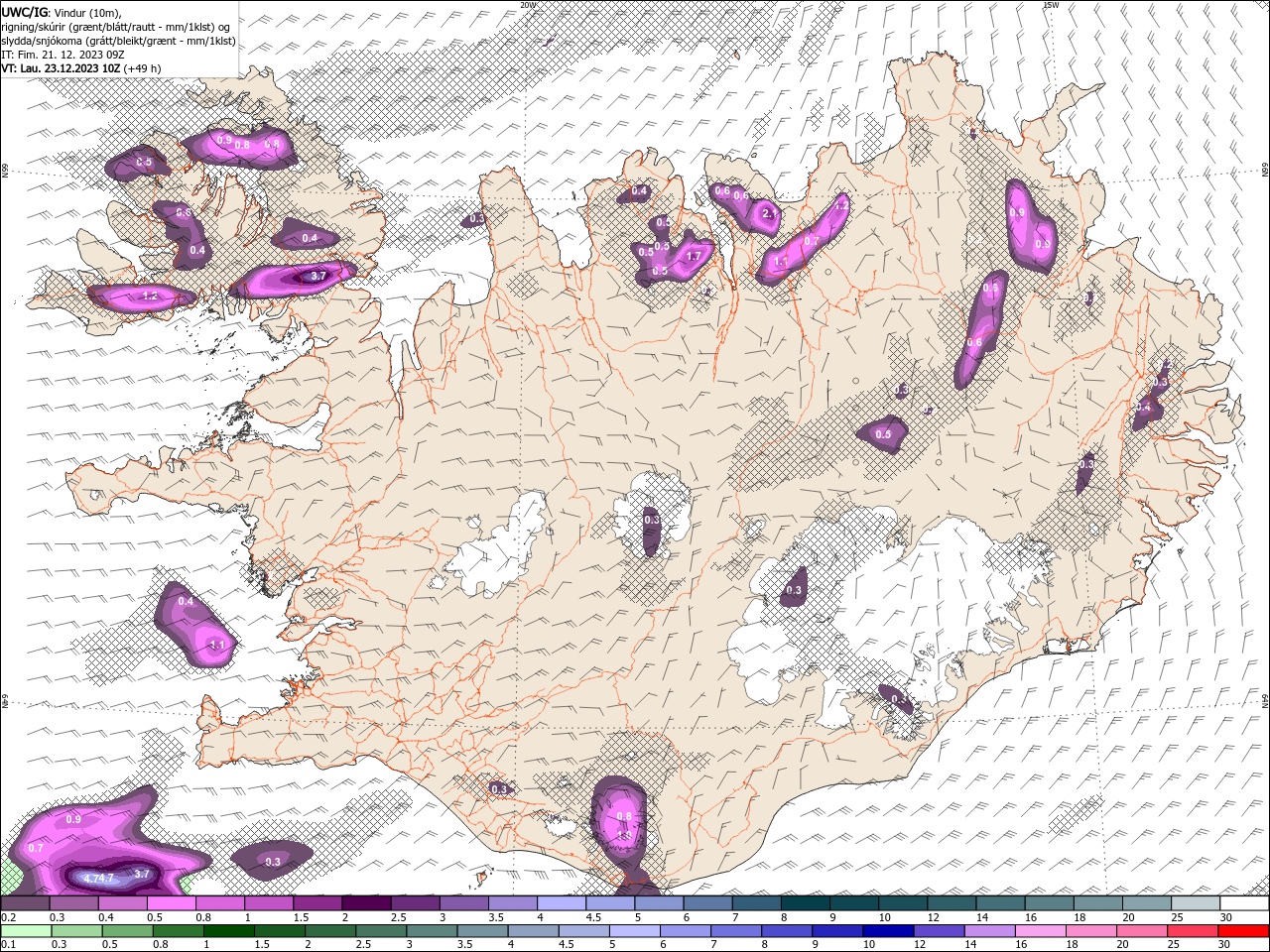Click the 'slydda/snjókoma' legend description line
Screen dimensions: 1270x952
(x=118, y=41)
